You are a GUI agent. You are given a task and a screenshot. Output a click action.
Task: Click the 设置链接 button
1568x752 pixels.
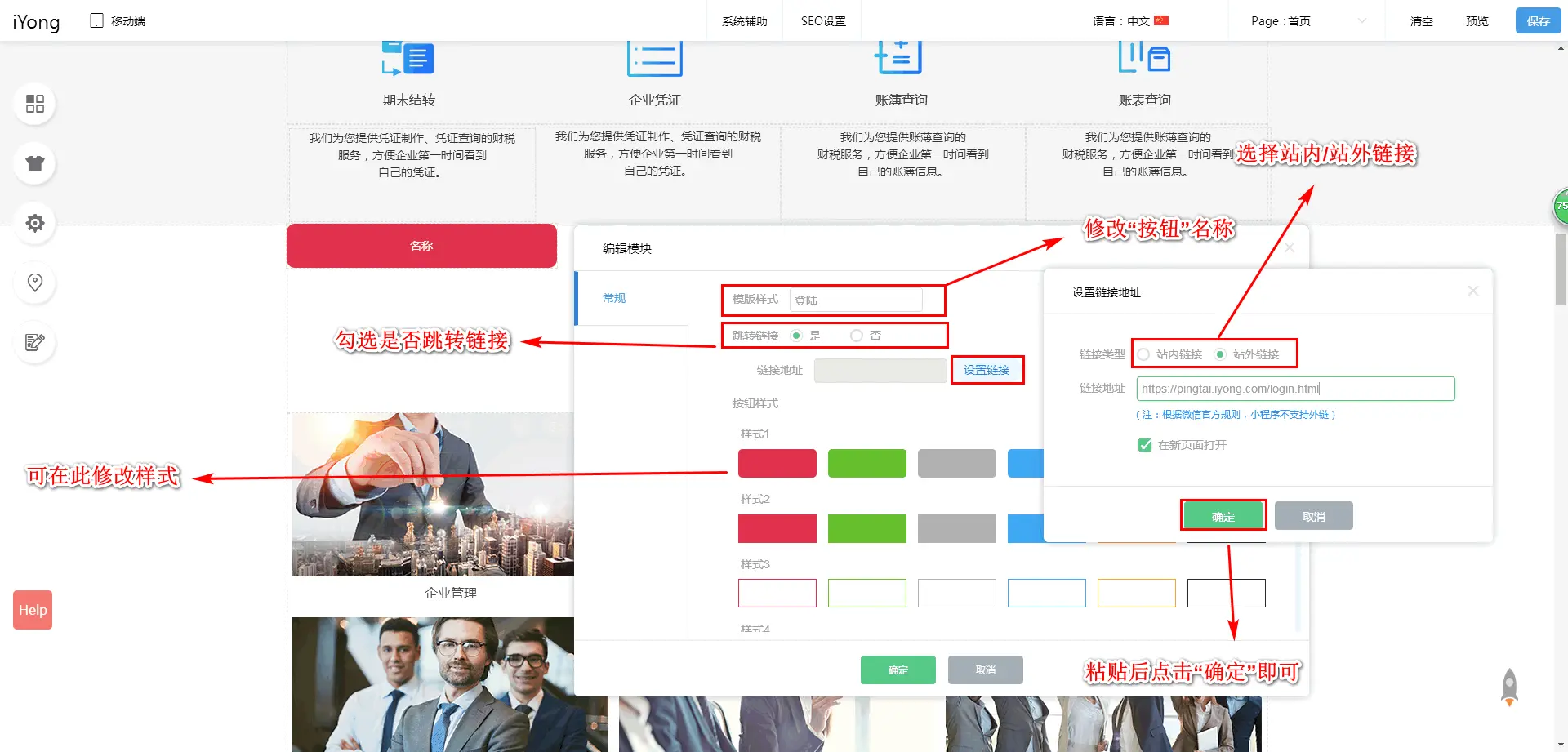tap(987, 370)
